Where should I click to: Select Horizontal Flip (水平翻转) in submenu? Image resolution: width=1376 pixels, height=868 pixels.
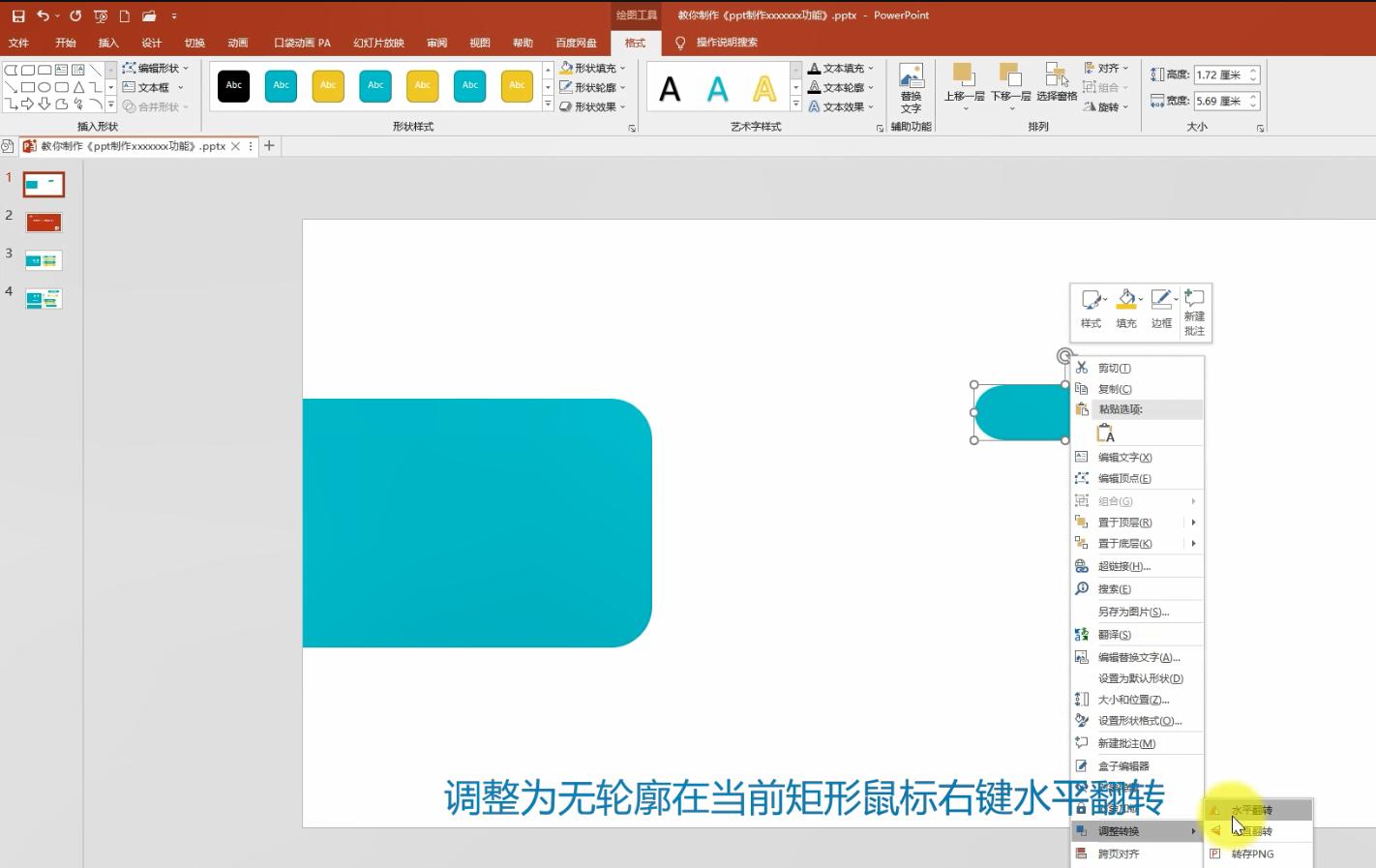click(1251, 810)
